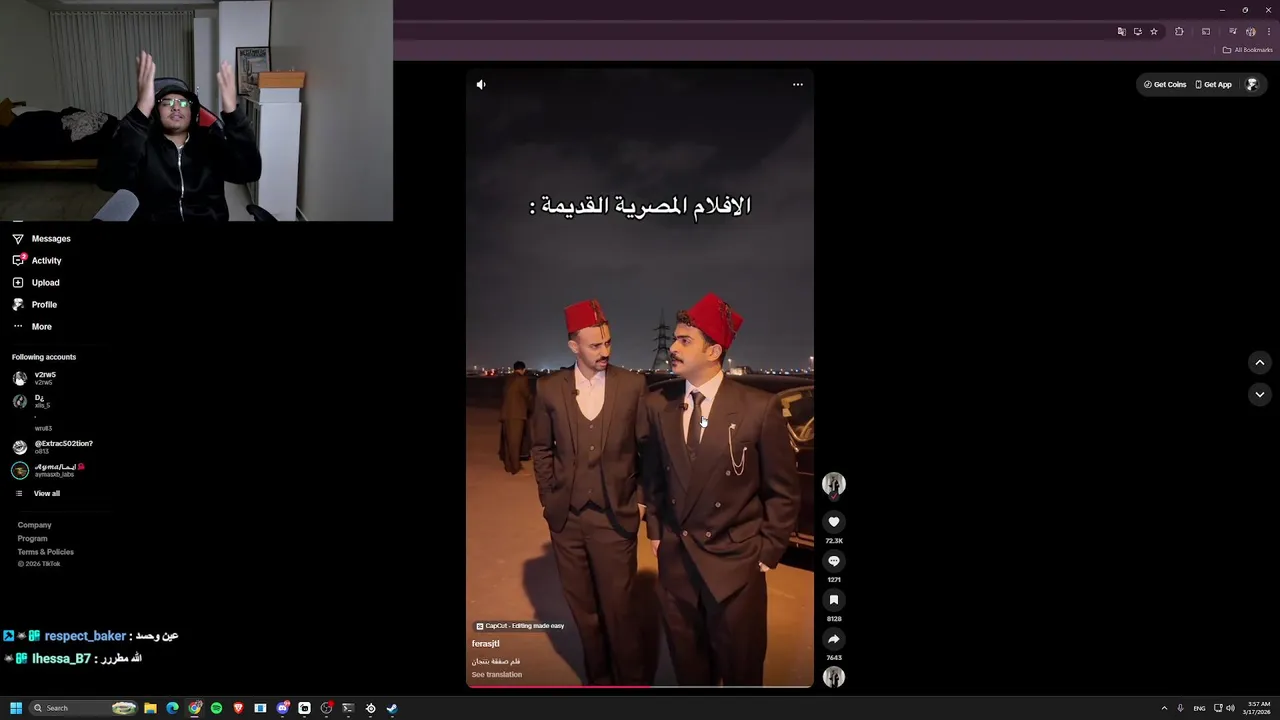This screenshot has width=1280, height=720.
Task: Open the terminal icon in taskbar
Action: [x=348, y=708]
